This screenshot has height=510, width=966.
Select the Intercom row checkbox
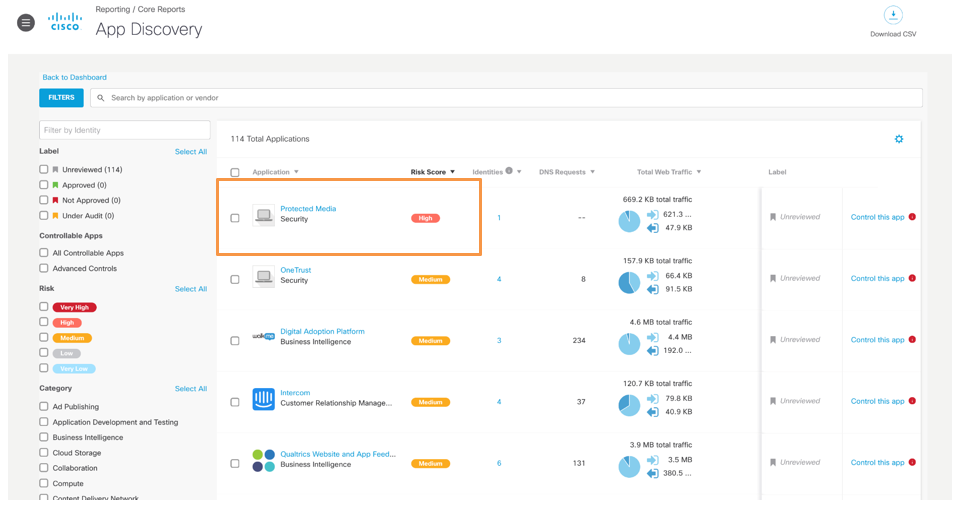235,402
